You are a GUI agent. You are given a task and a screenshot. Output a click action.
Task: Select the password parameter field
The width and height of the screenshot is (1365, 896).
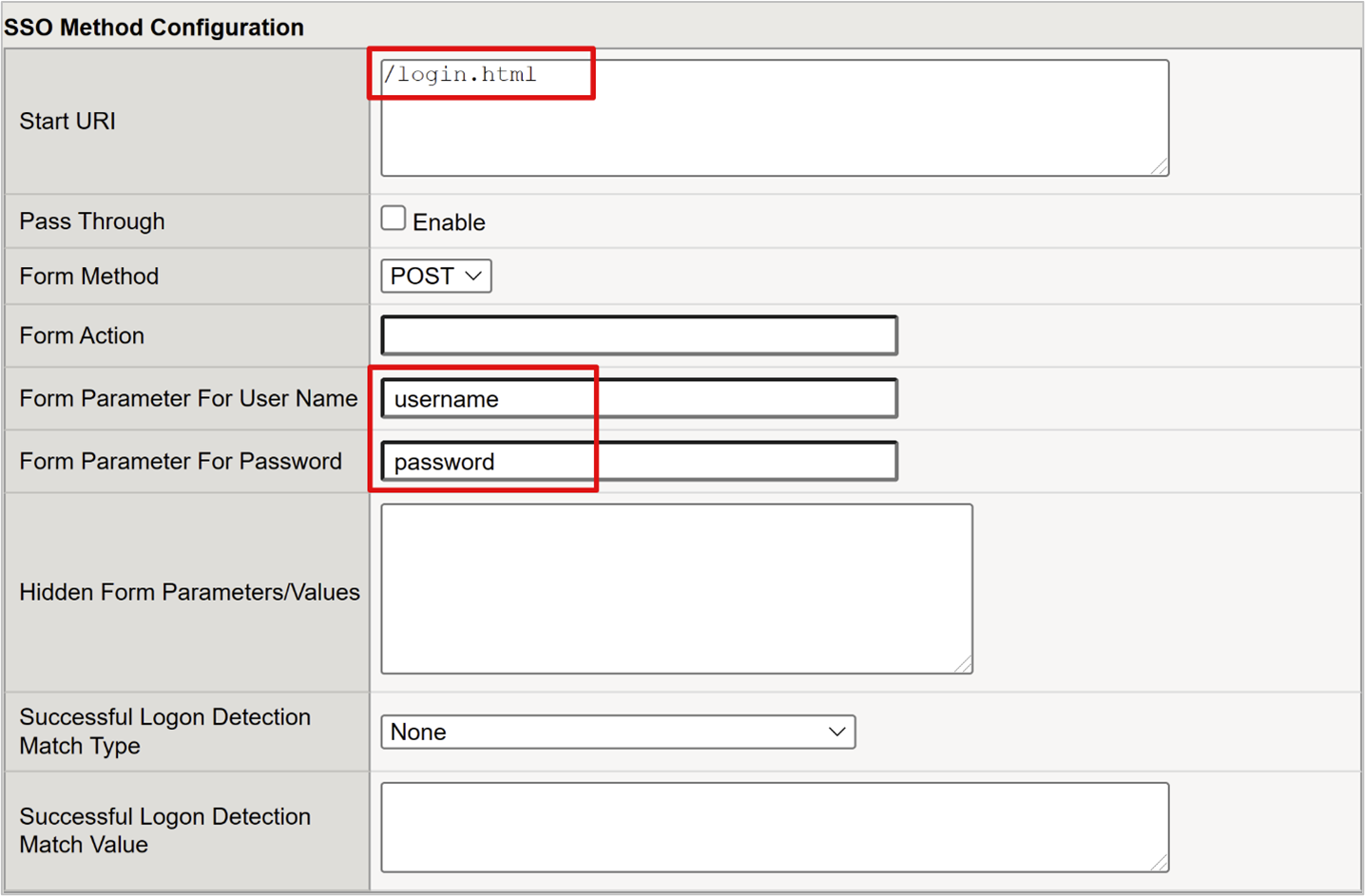[x=638, y=461]
